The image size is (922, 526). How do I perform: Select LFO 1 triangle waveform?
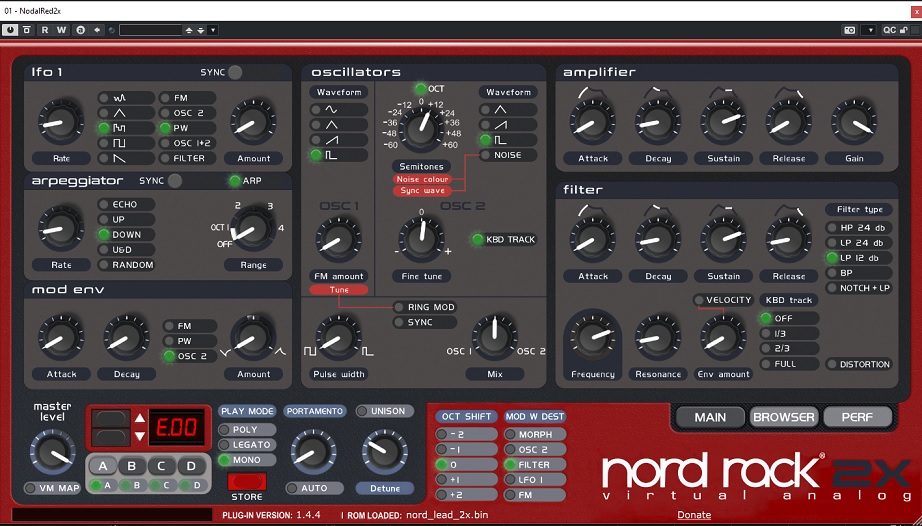coord(126,113)
